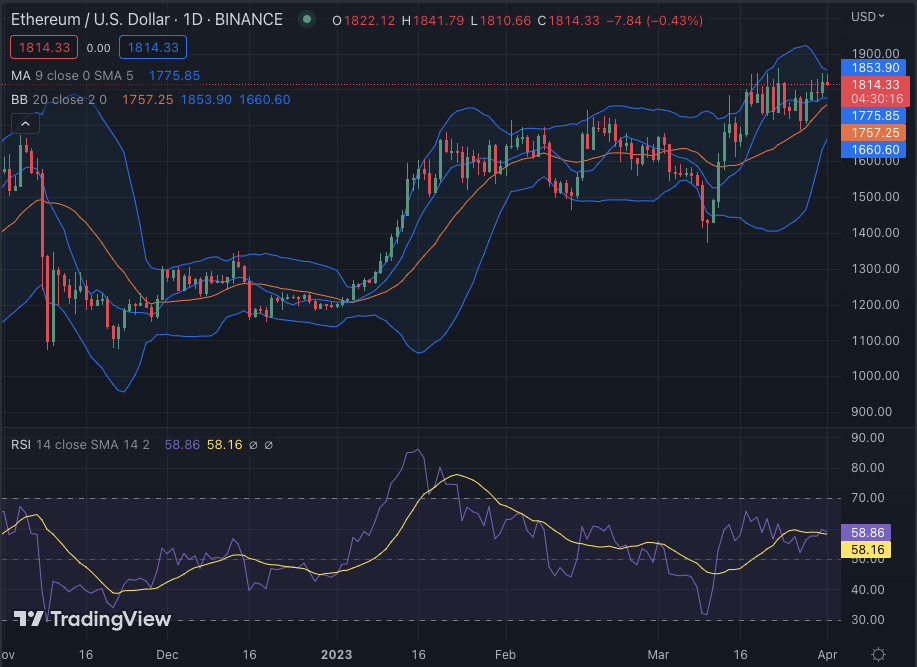Click the 70.00 RSI scale label

(x=867, y=498)
